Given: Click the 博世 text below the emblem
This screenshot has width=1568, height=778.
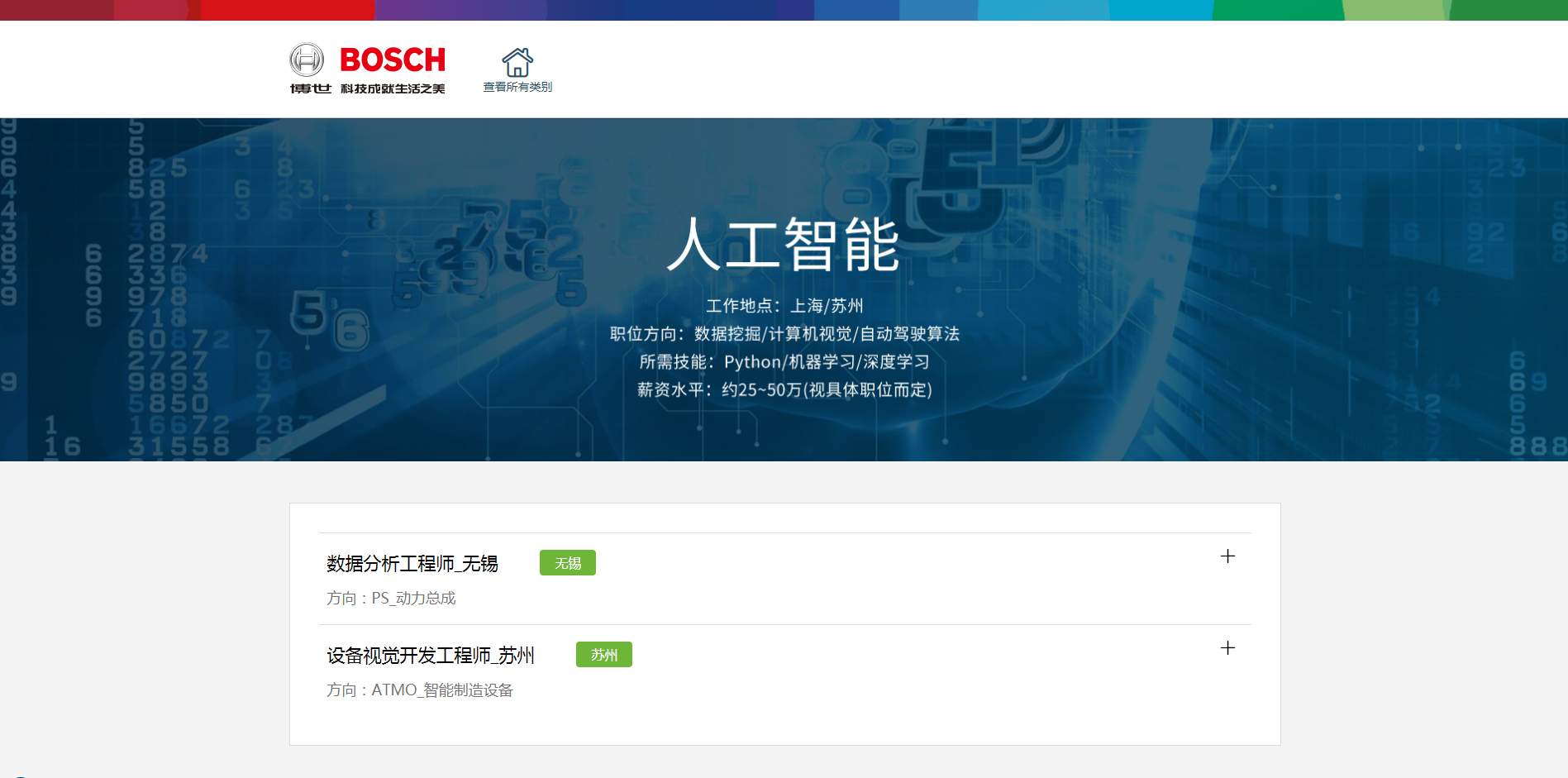Looking at the screenshot, I should [x=311, y=88].
